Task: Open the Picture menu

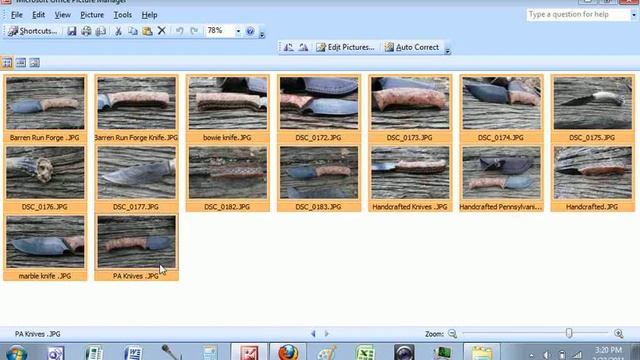Action: click(x=92, y=15)
